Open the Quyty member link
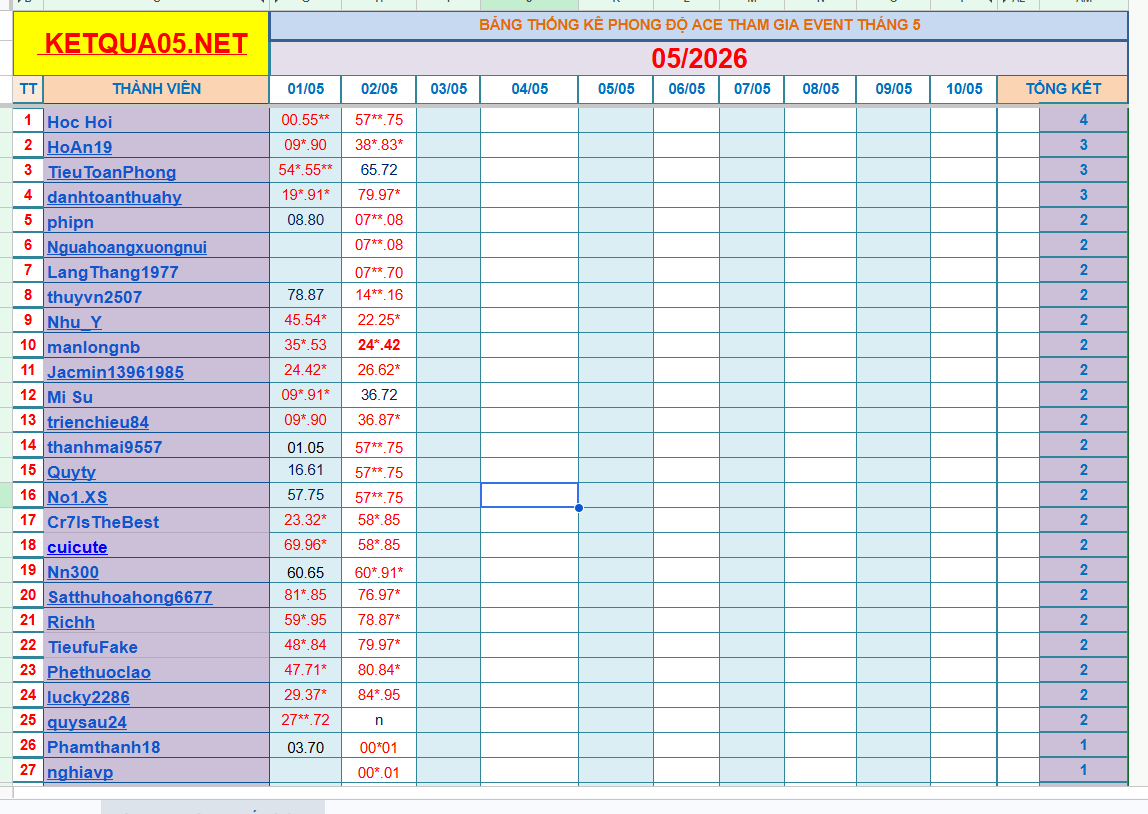This screenshot has height=814, width=1148. pos(72,472)
